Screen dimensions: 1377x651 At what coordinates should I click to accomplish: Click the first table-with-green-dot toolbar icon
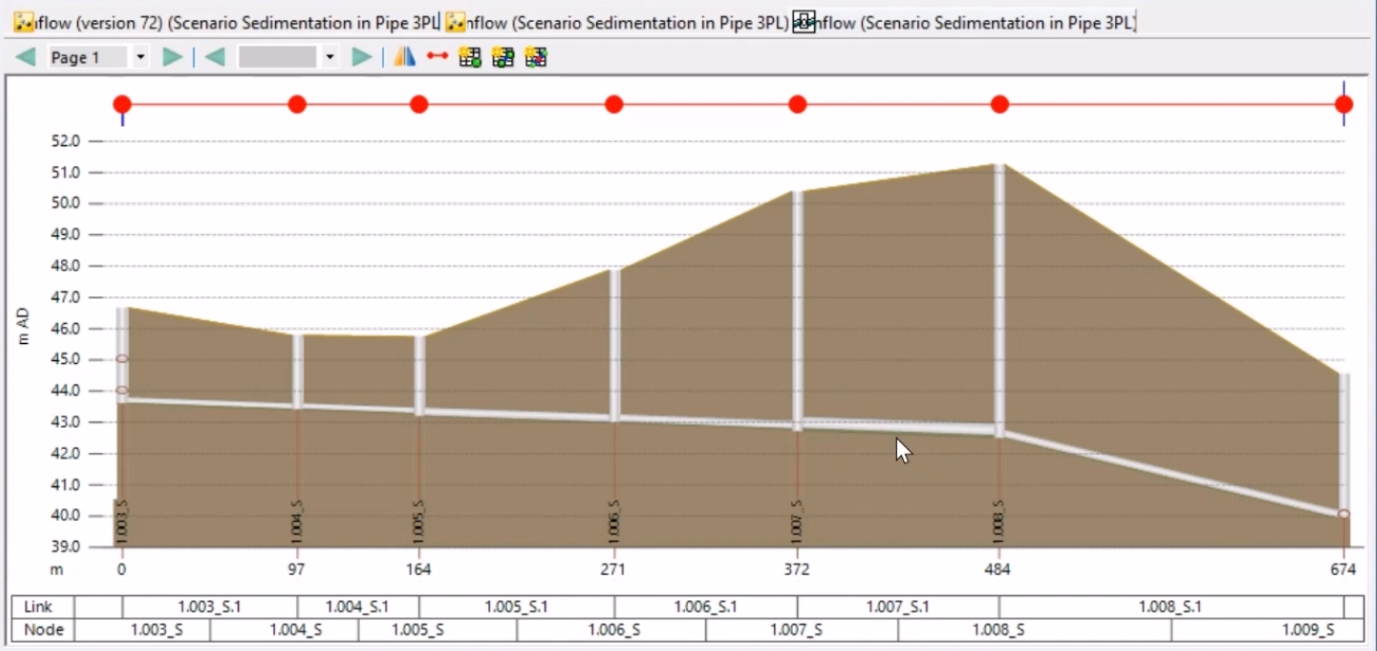[x=470, y=57]
